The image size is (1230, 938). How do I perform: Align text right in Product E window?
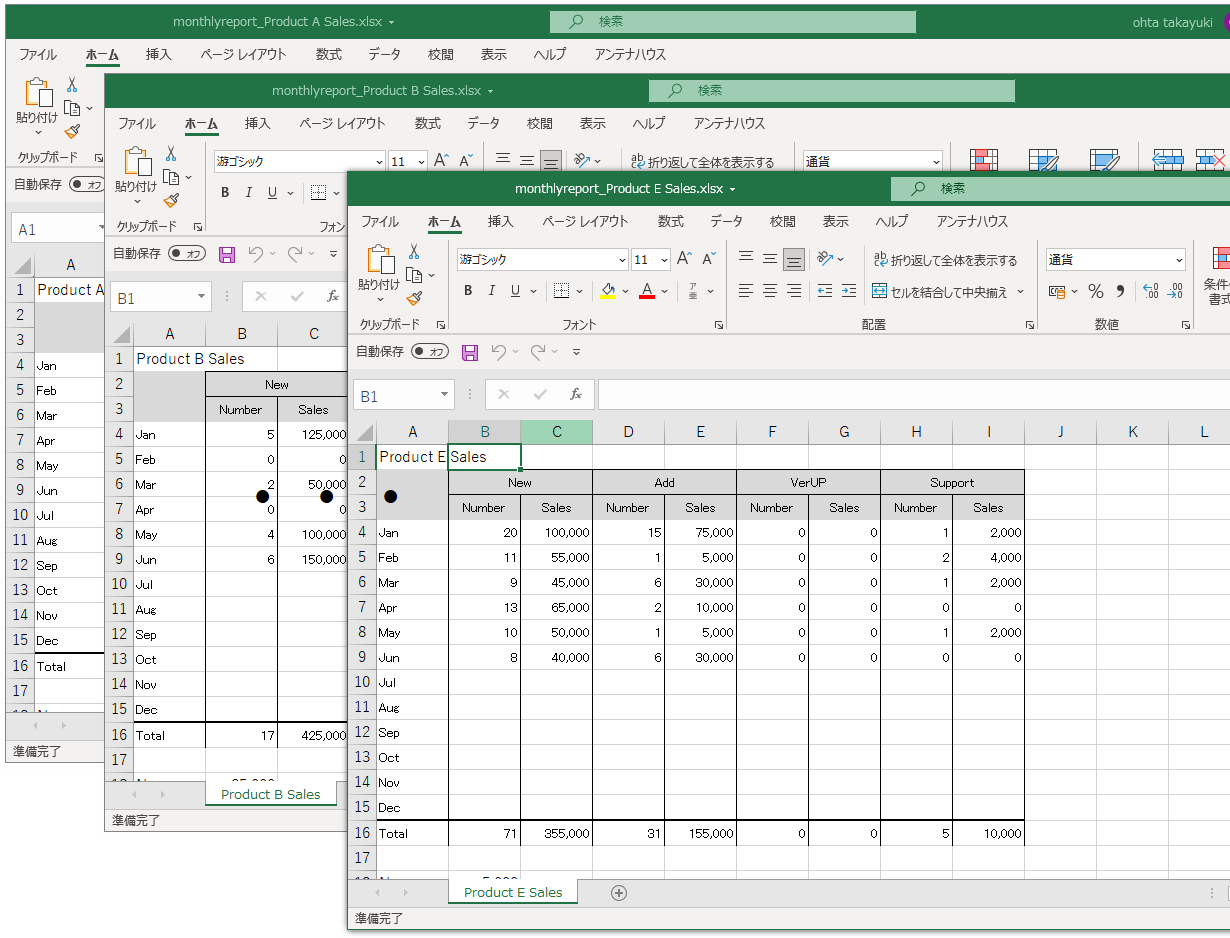(x=794, y=291)
